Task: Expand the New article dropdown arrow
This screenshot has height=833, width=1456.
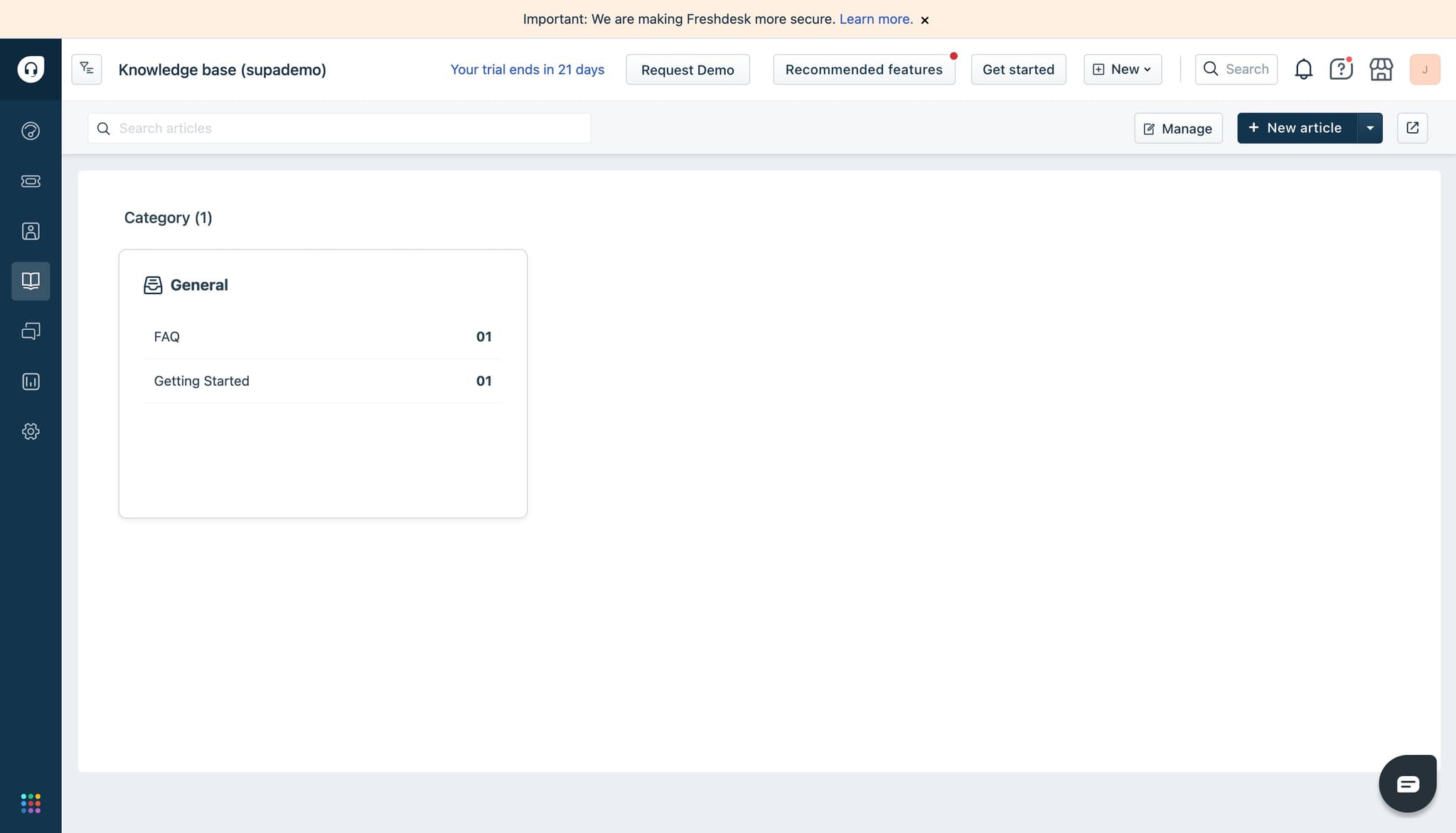Action: click(x=1370, y=128)
